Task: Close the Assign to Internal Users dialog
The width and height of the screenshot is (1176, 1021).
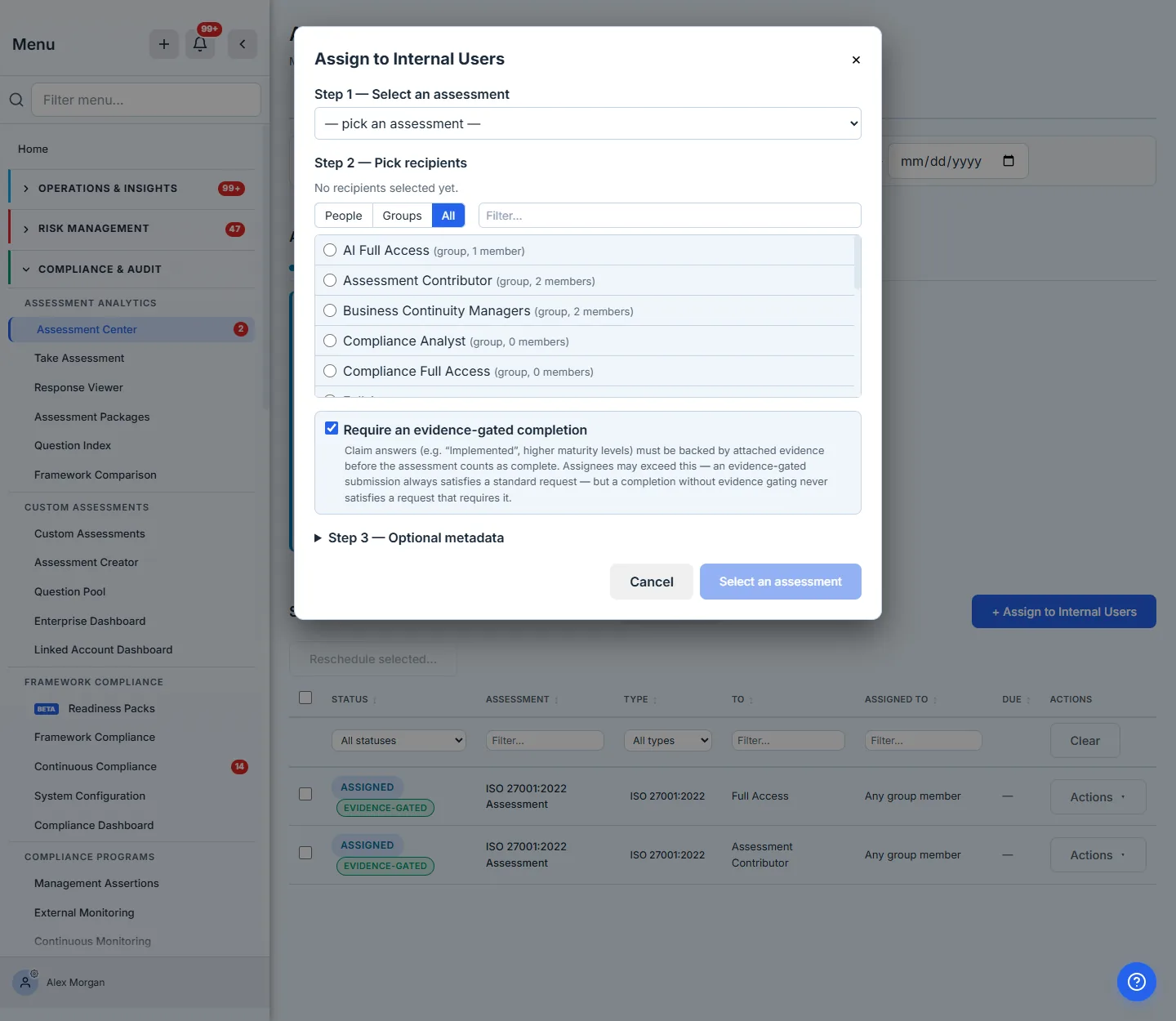Action: tap(856, 60)
